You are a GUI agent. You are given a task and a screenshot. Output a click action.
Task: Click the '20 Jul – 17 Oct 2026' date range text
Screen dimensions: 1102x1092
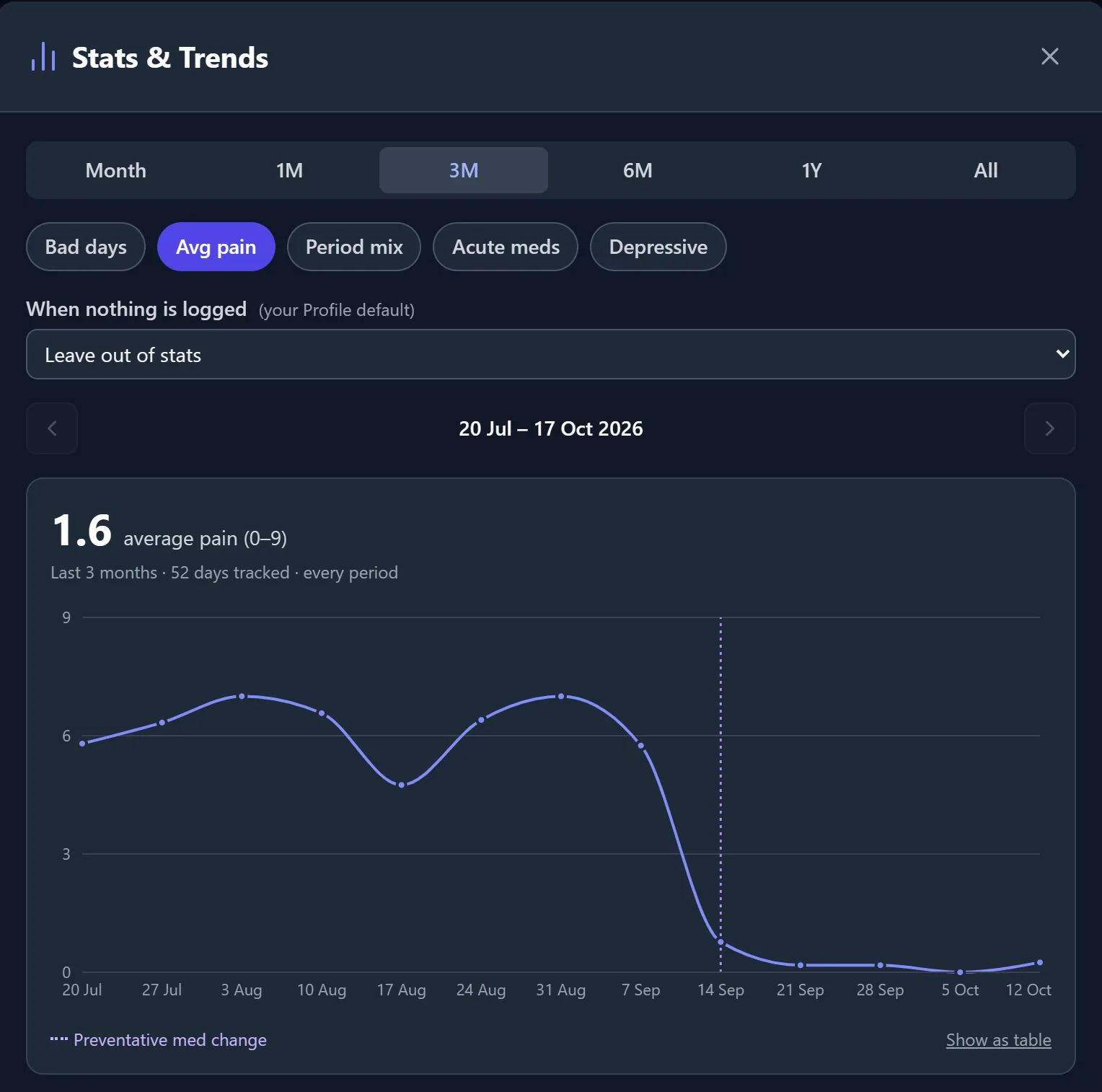coord(551,428)
